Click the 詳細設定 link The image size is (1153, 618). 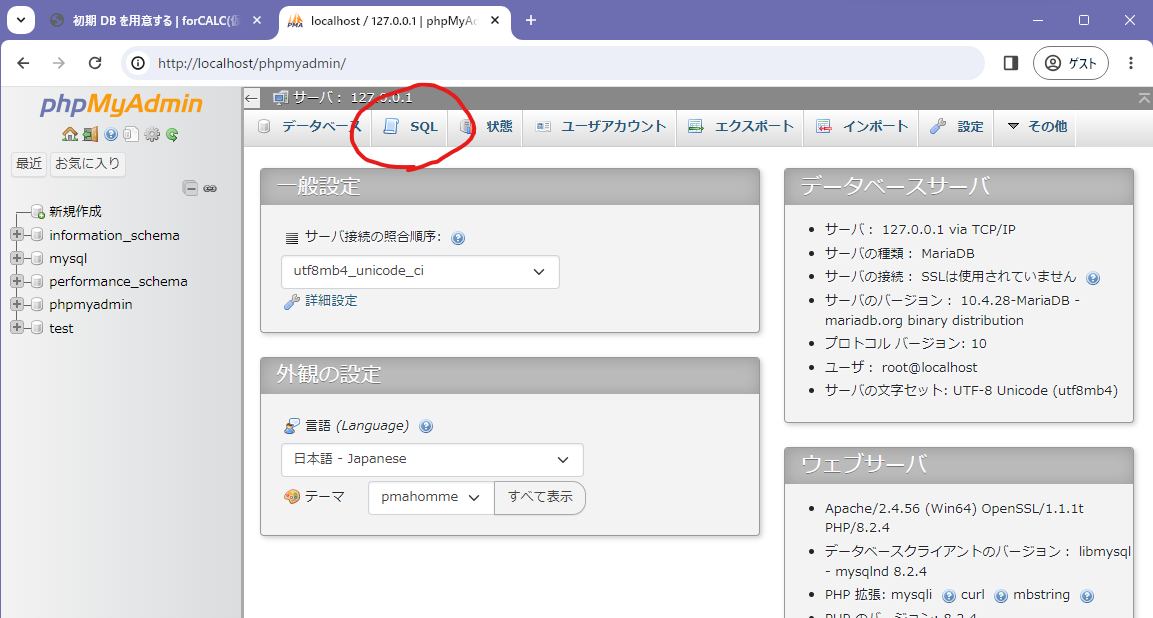330,301
